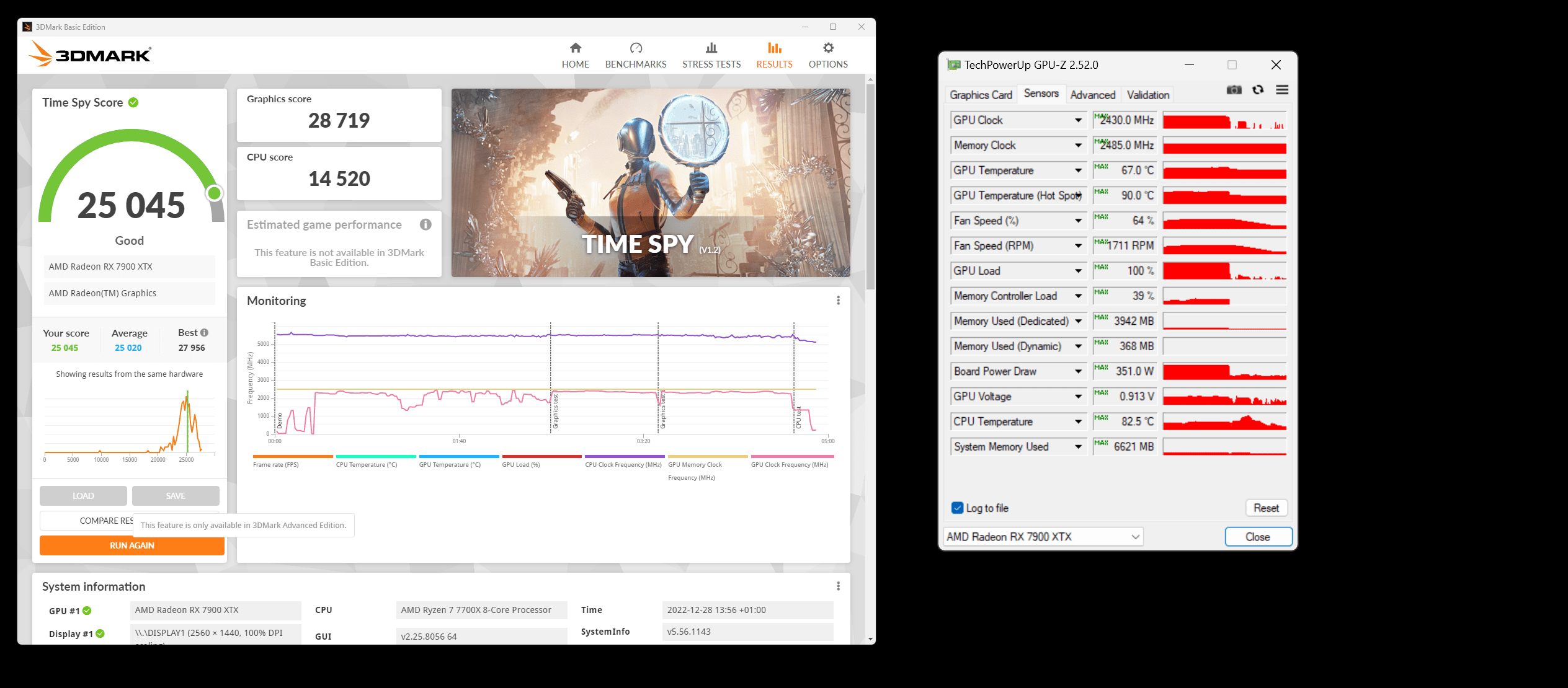Image resolution: width=1568 pixels, height=688 pixels.
Task: Click info icon beside Estimated game performance
Action: pyautogui.click(x=425, y=224)
